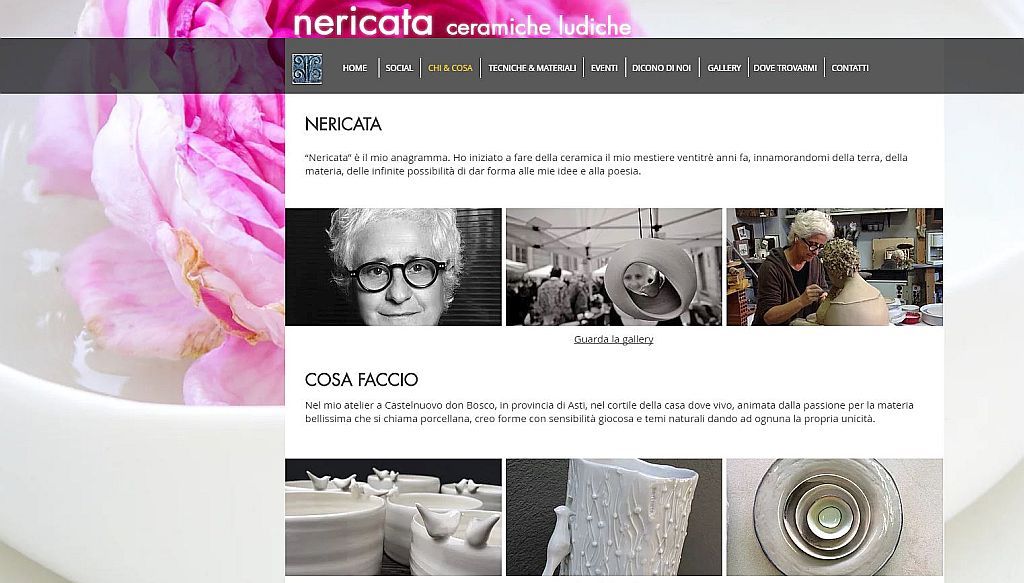Open the HOME menu item

click(355, 68)
